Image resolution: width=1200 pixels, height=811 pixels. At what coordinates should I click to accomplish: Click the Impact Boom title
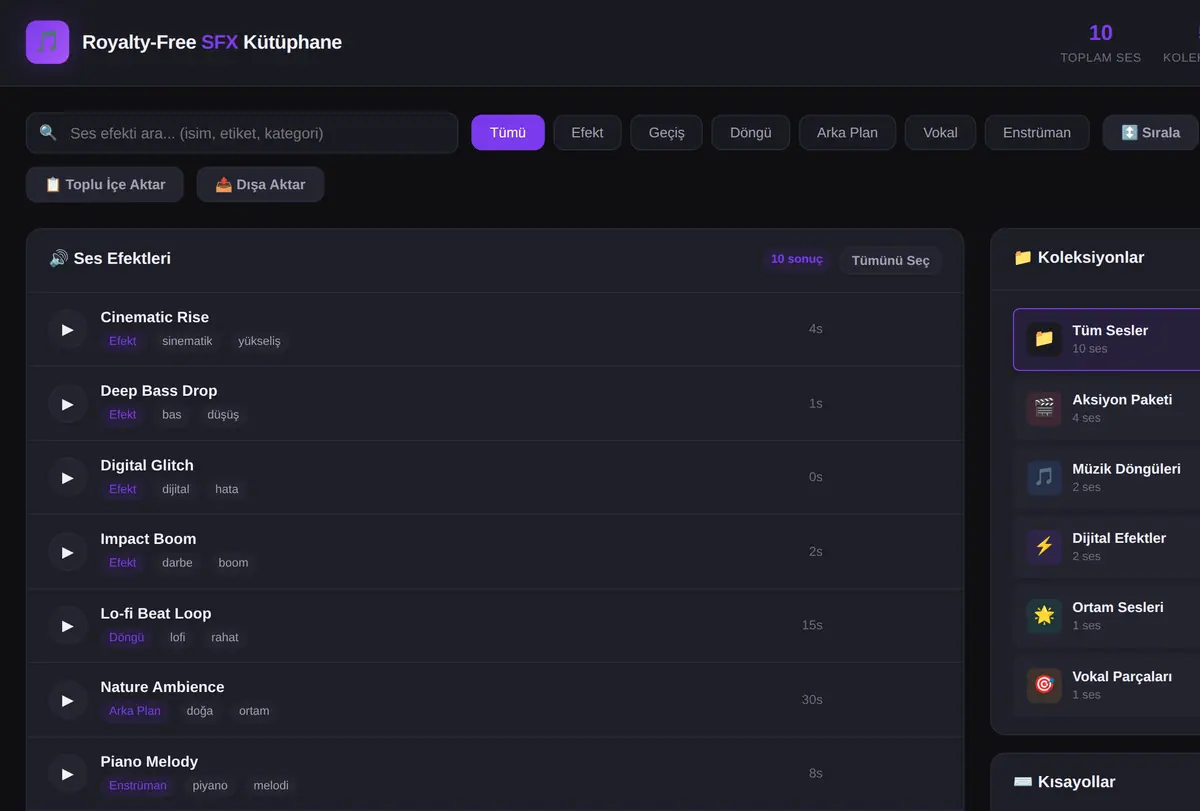(x=148, y=539)
